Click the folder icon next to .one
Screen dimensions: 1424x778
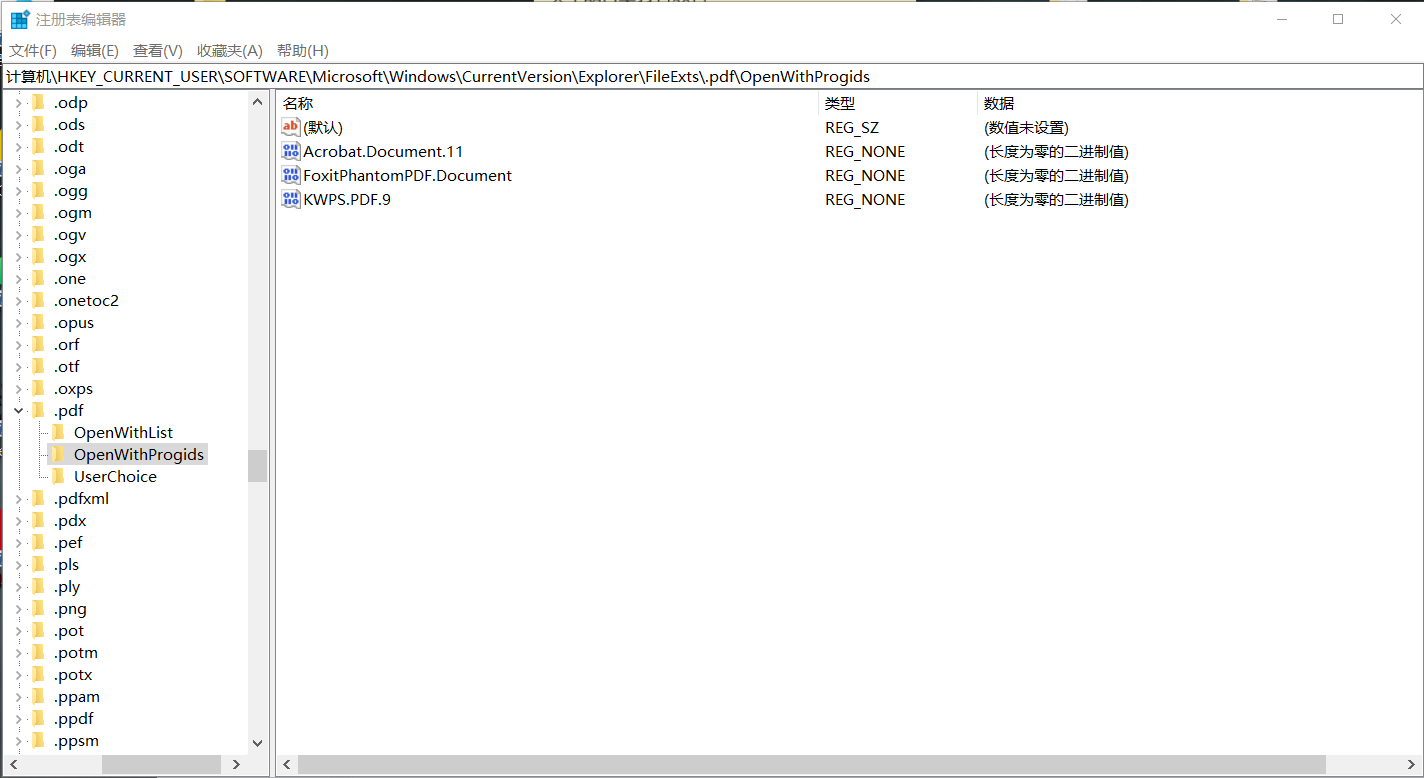[39, 278]
